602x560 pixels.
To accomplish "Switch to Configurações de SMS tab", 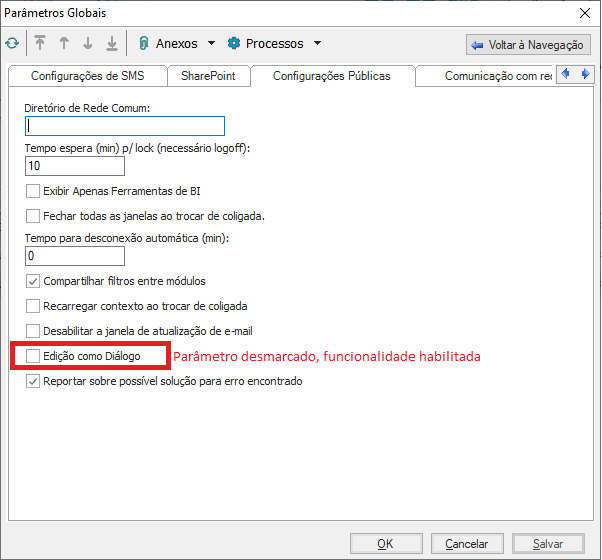I will [88, 76].
